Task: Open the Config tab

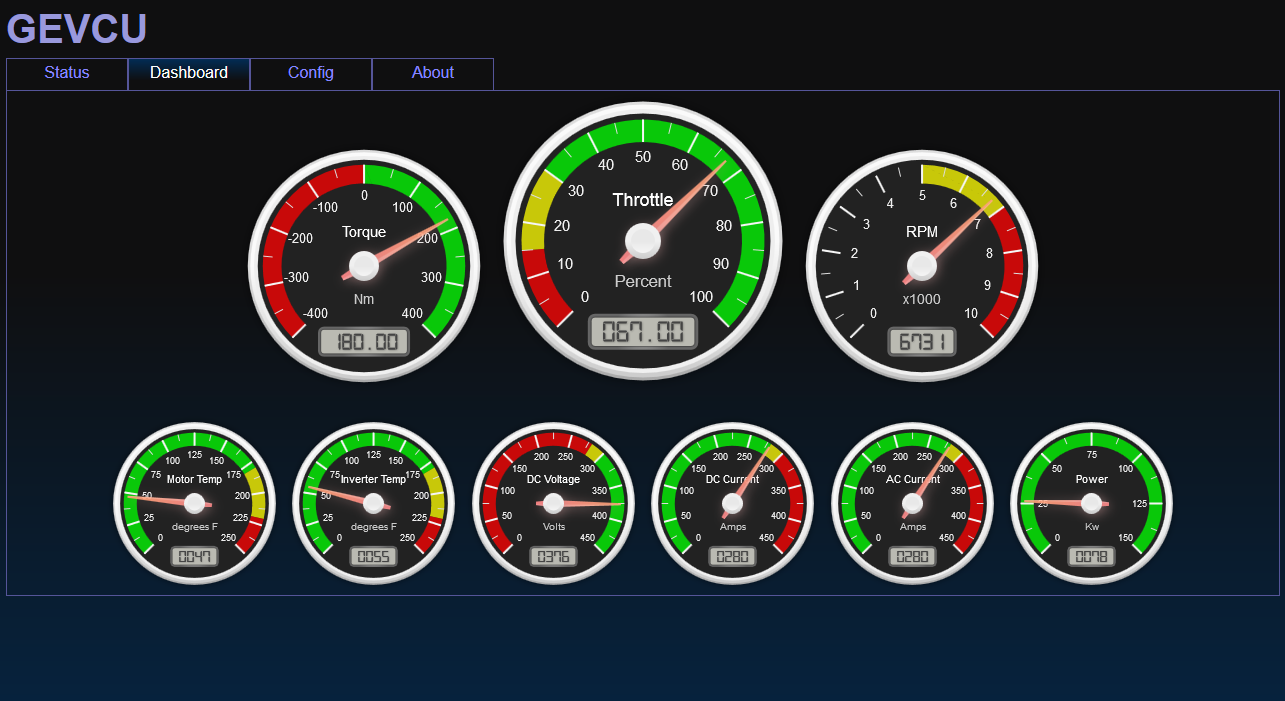Action: pos(310,73)
